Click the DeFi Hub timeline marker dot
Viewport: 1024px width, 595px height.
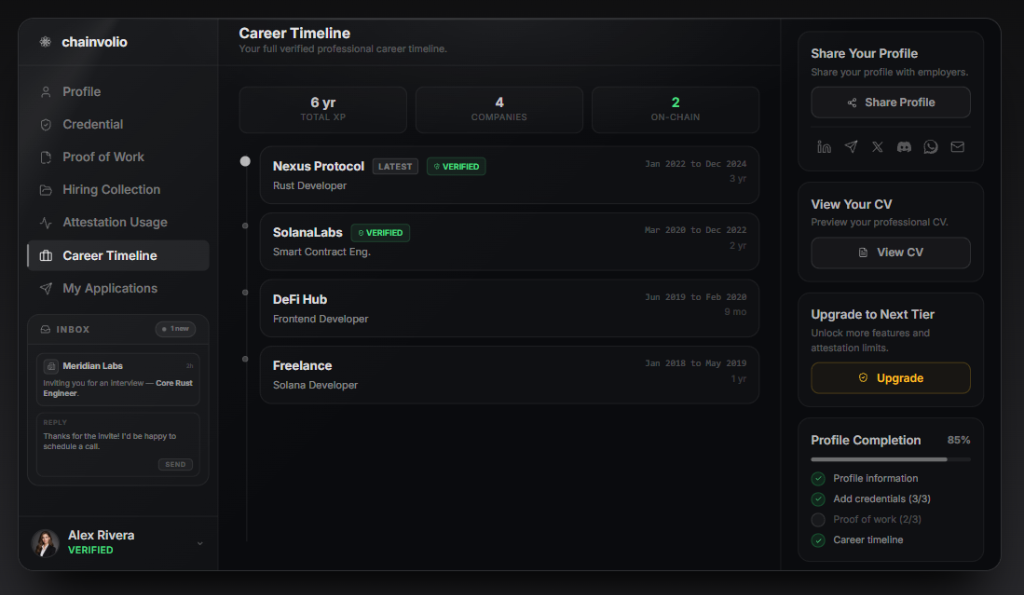click(x=245, y=293)
